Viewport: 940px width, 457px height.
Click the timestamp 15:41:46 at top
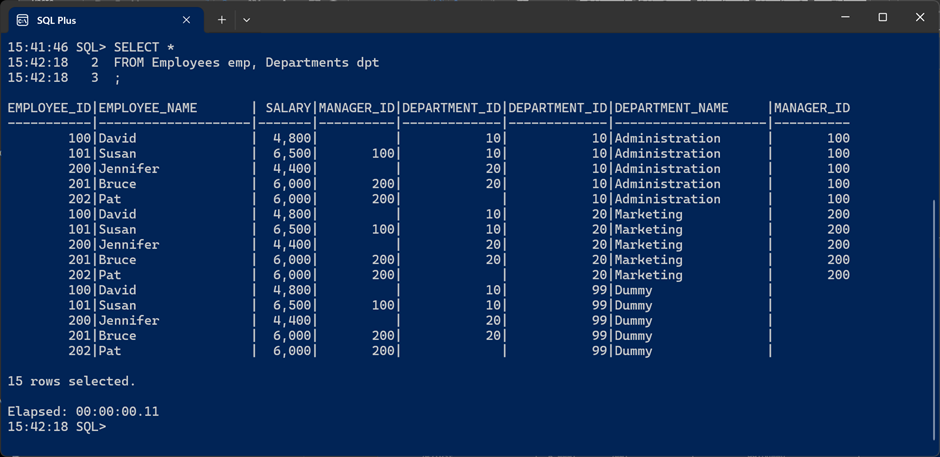coord(38,47)
